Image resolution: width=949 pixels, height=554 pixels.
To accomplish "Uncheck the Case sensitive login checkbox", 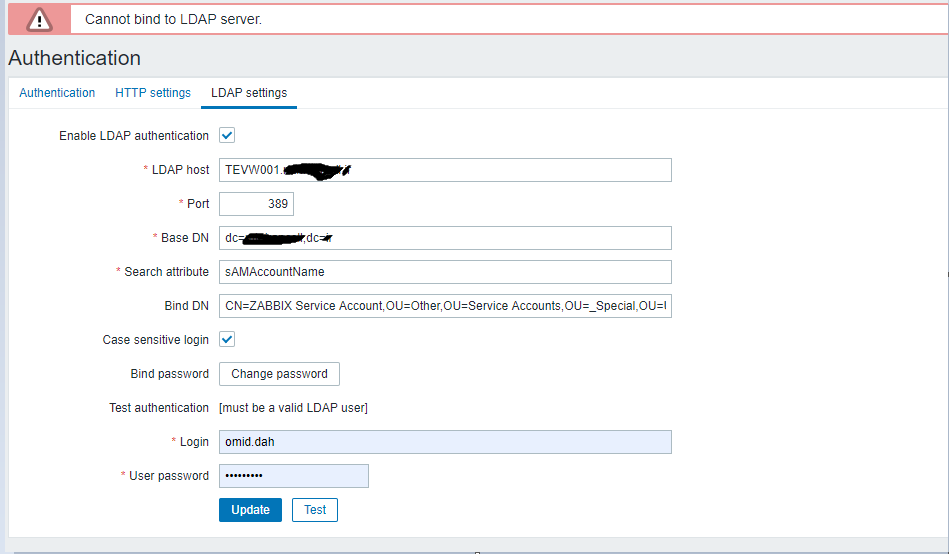I will click(x=227, y=340).
